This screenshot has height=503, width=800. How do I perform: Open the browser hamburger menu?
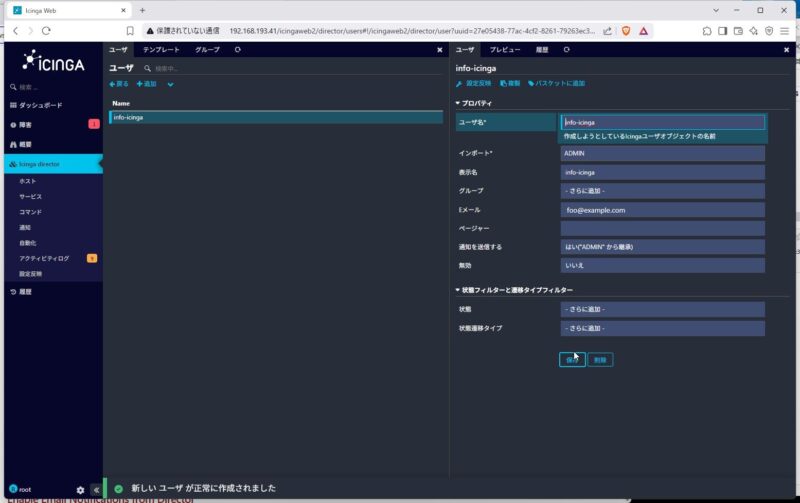pyautogui.click(x=785, y=31)
